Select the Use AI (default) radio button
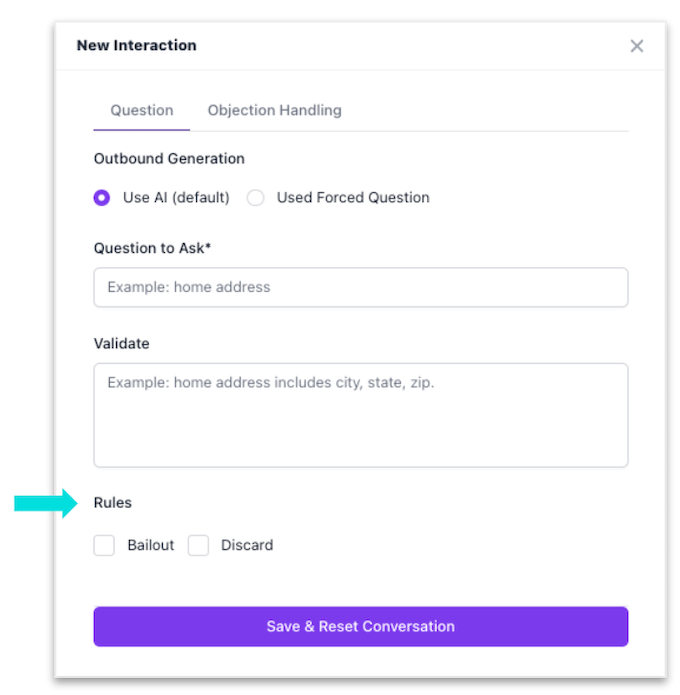 [102, 198]
